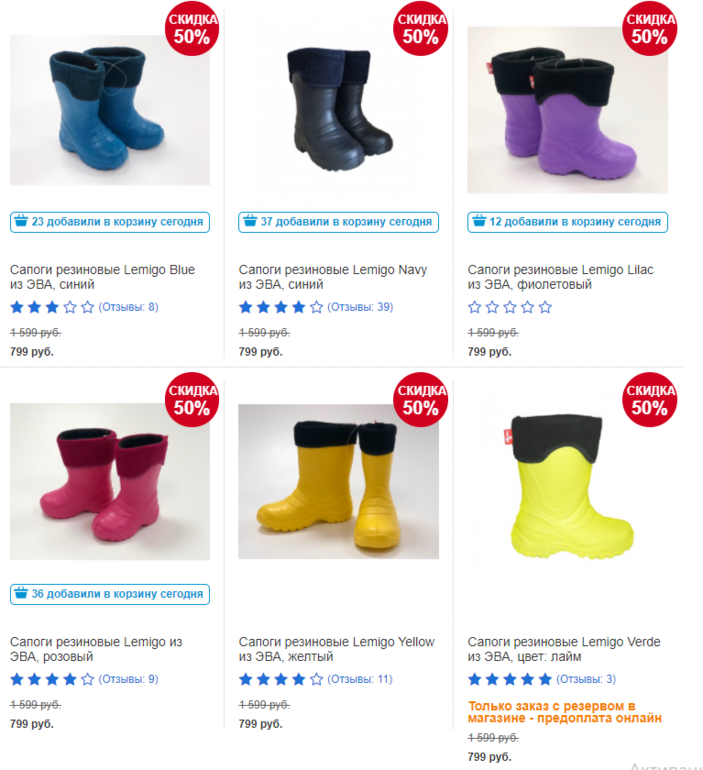Click the 50% discount badge on the Lemigo Navy boots
Image resolution: width=703 pixels, height=770 pixels.
[x=421, y=29]
